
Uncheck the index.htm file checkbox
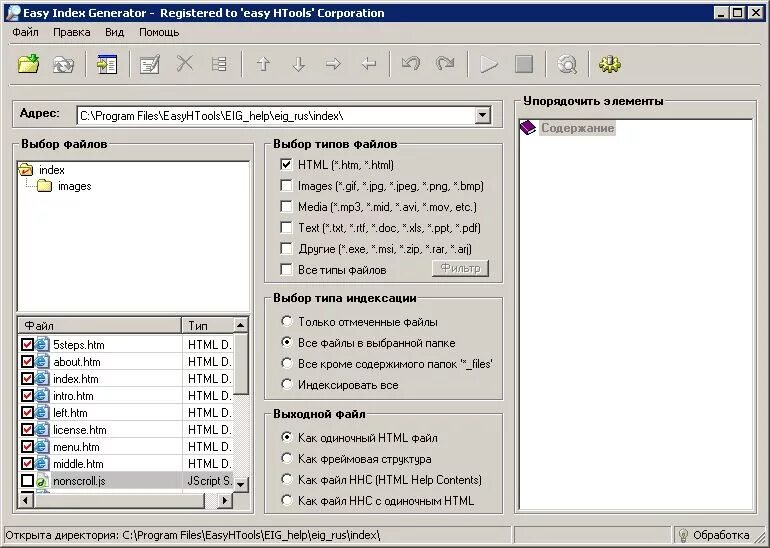point(28,379)
